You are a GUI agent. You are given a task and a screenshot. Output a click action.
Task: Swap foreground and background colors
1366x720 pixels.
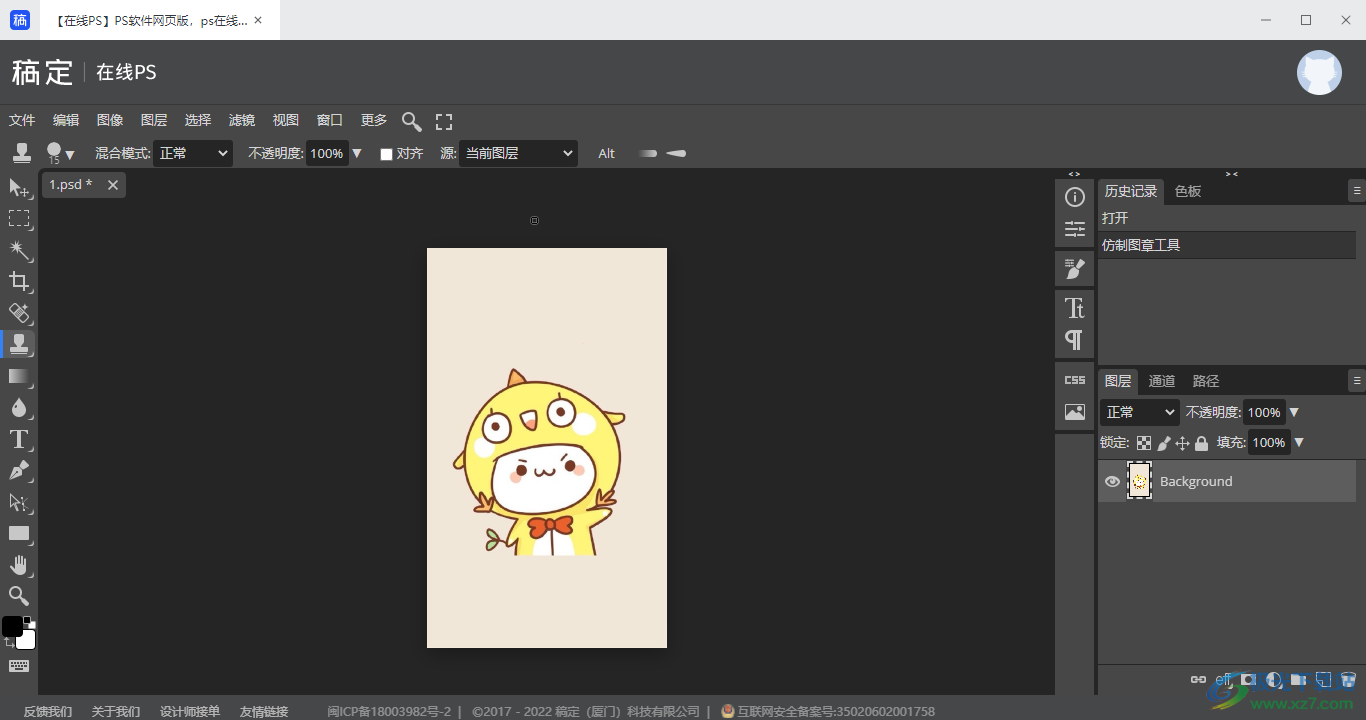(x=8, y=643)
